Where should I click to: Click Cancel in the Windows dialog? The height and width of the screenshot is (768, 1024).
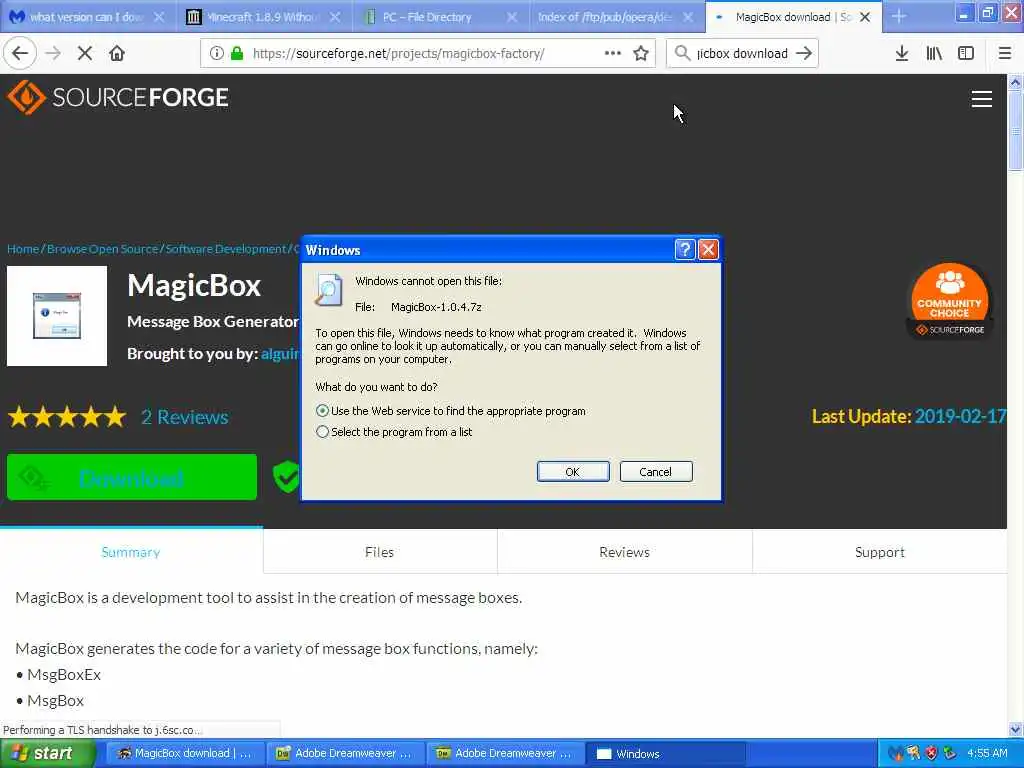[x=656, y=472]
